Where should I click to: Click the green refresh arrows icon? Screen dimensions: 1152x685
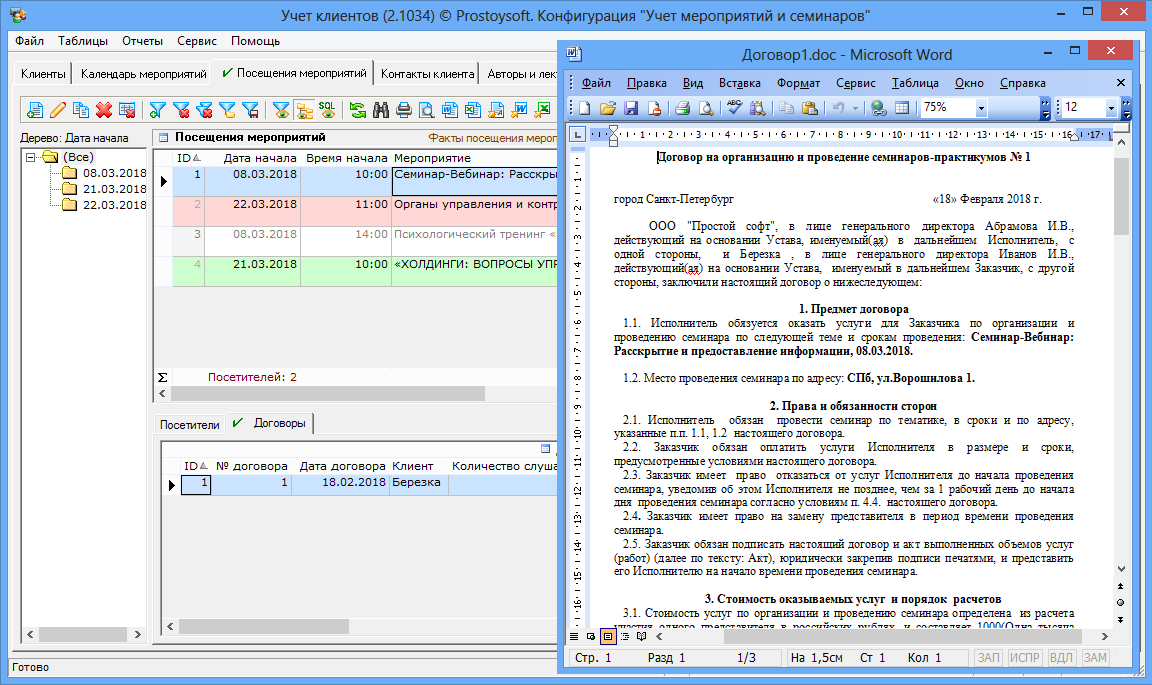point(358,110)
